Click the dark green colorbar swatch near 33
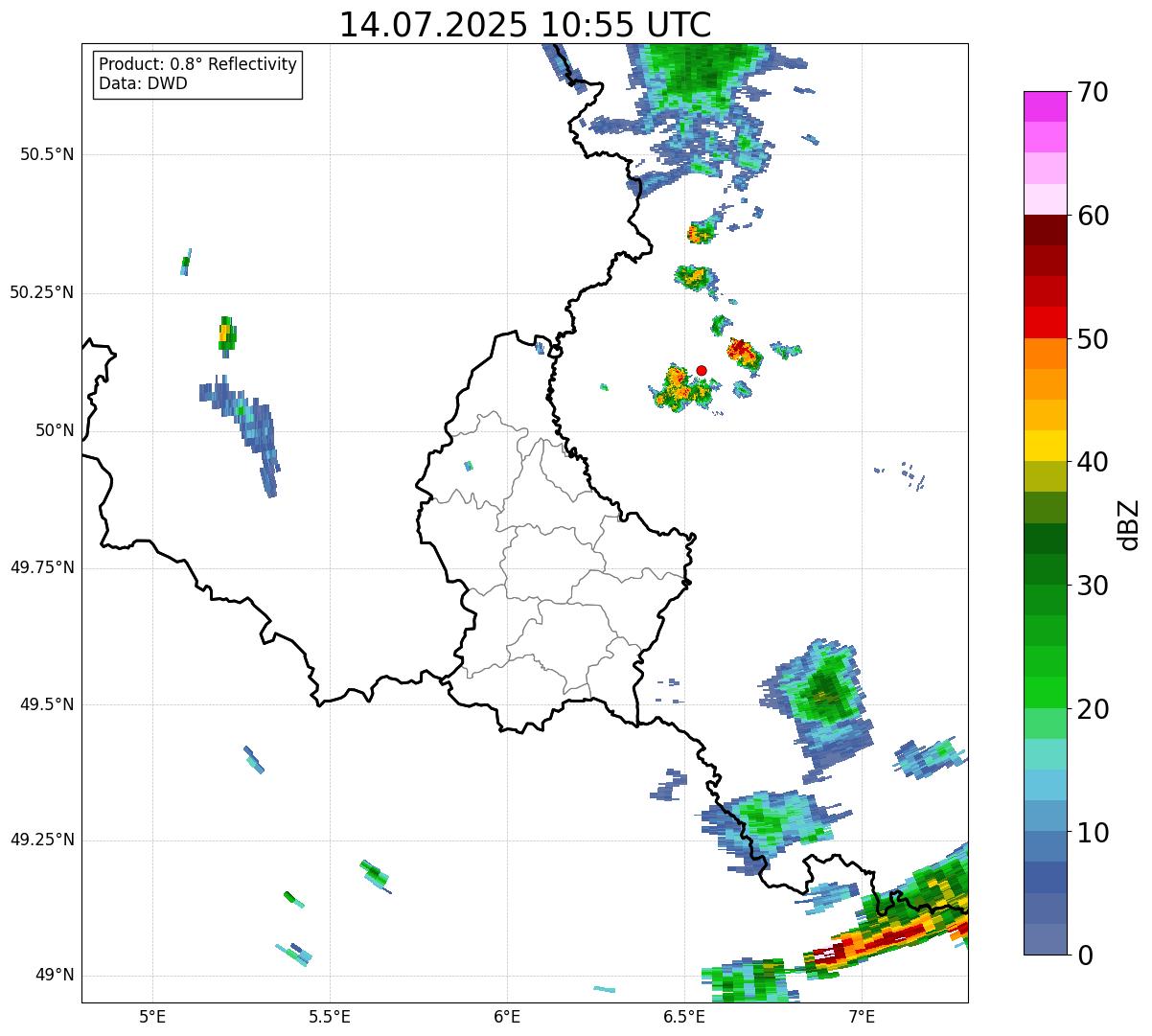The image size is (1152, 1036). pyautogui.click(x=1046, y=539)
